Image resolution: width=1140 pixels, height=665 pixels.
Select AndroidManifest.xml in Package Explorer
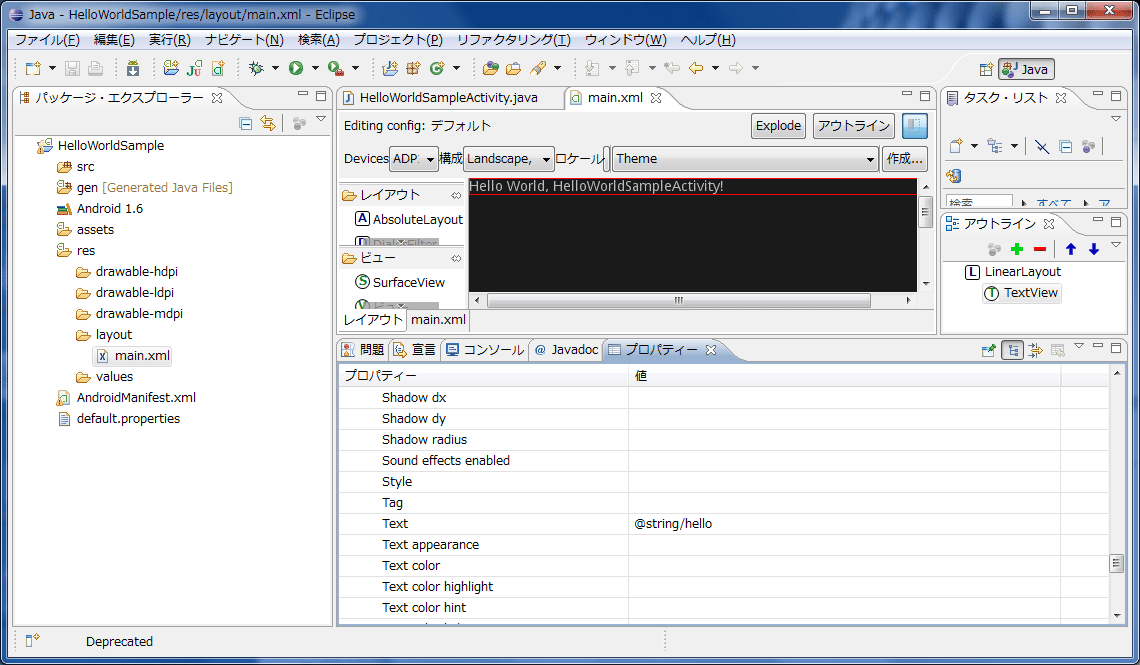(x=127, y=398)
